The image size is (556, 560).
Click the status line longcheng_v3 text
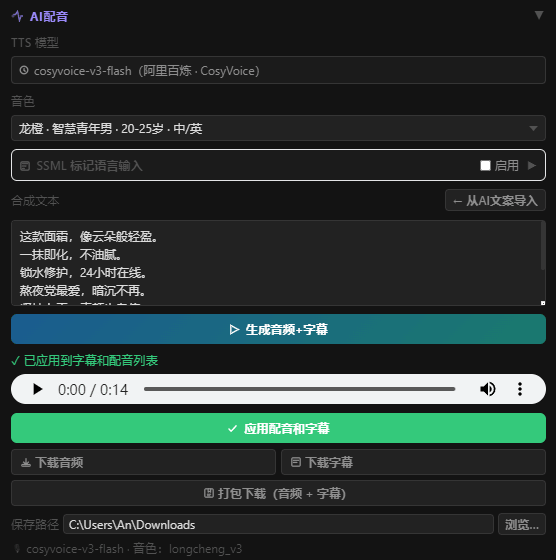pos(205,549)
